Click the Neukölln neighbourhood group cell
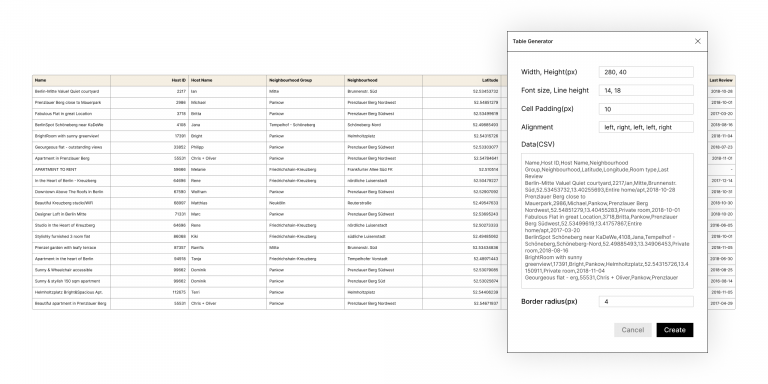Viewport: 768px width, 384px height. pyautogui.click(x=306, y=203)
